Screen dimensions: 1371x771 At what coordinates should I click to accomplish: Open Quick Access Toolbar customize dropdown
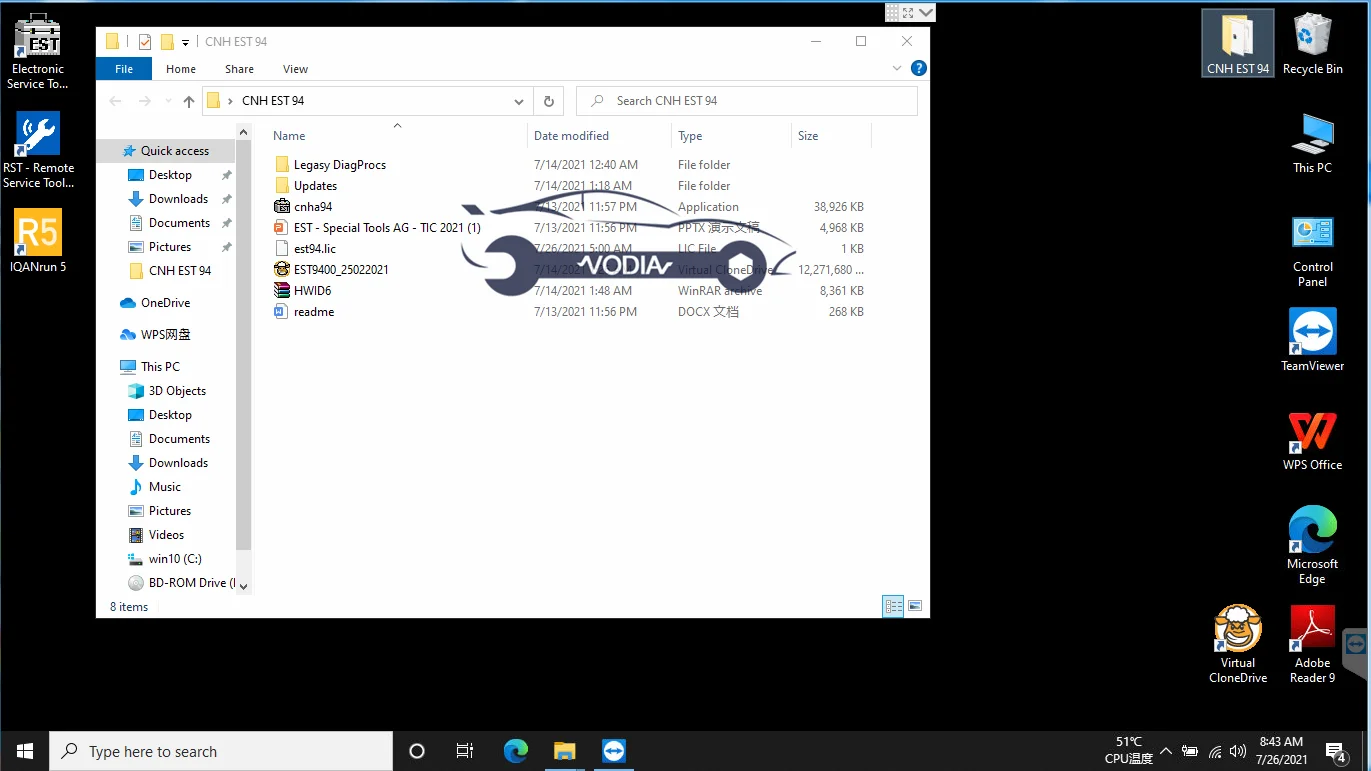[185, 42]
